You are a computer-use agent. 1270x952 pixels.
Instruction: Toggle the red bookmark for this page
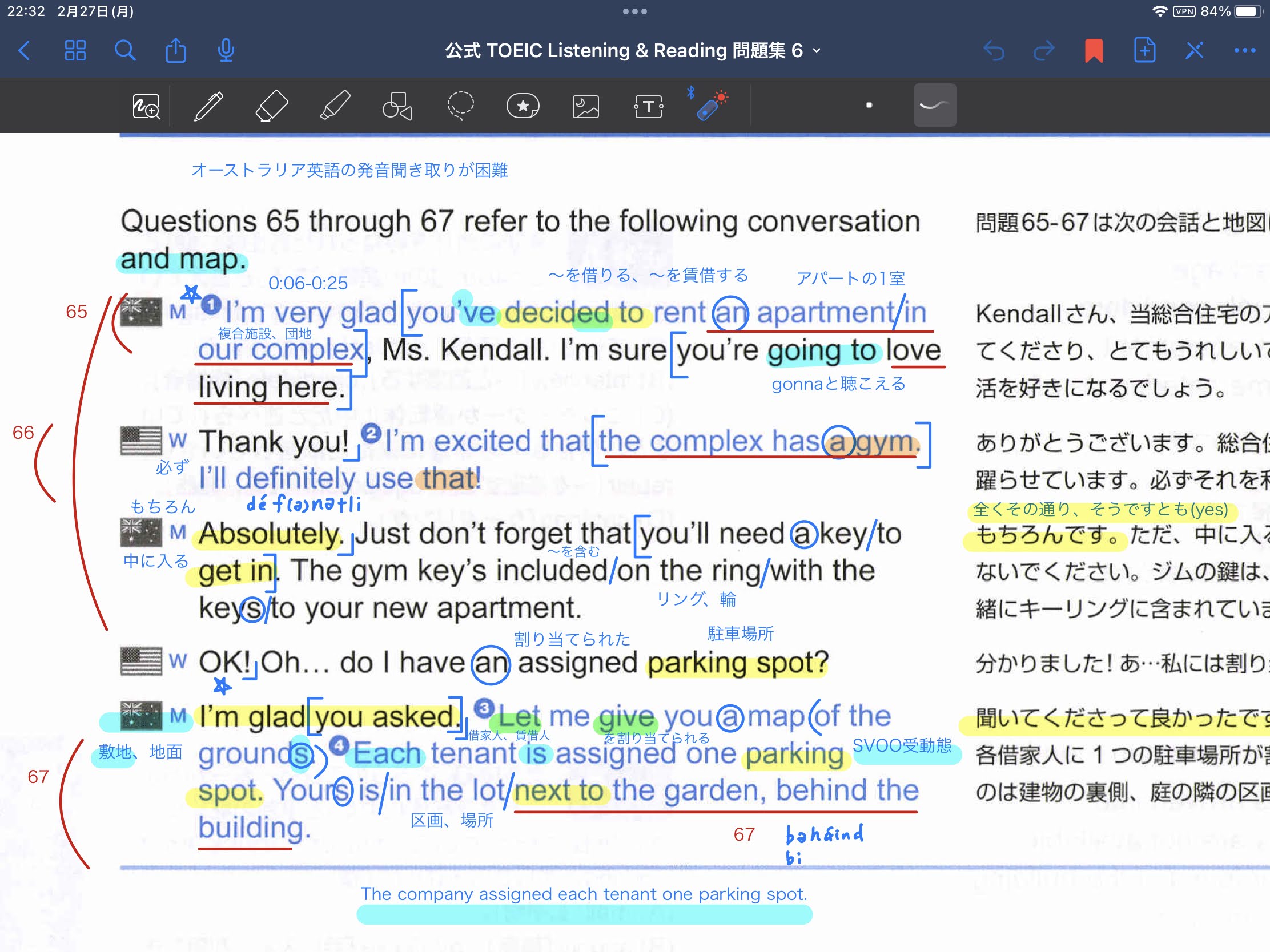[1094, 50]
